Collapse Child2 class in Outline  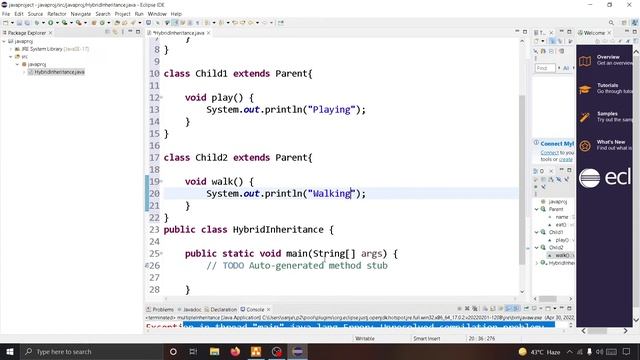coord(537,248)
